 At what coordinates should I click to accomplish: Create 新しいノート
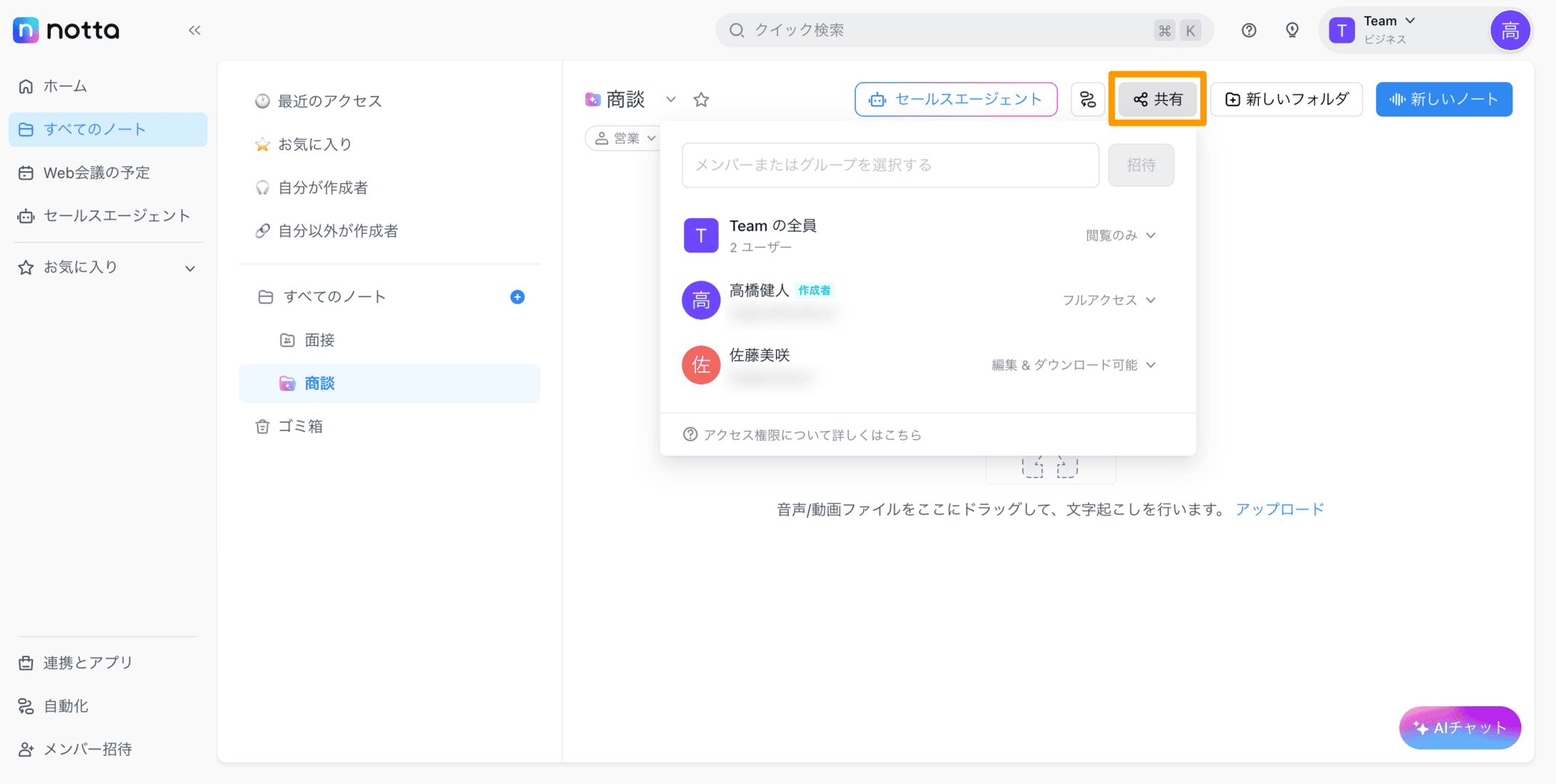pos(1444,99)
